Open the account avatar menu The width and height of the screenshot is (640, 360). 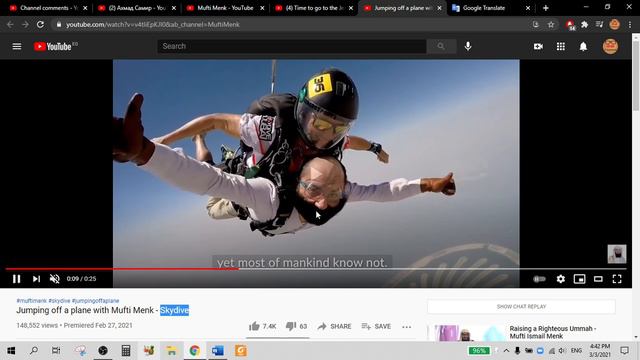click(610, 47)
